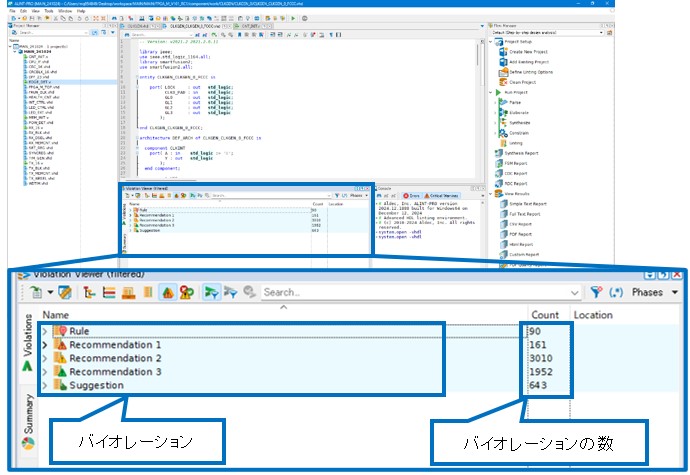Click the green Run icon in main toolbar
This screenshot has width=690, height=475.
point(293,18)
